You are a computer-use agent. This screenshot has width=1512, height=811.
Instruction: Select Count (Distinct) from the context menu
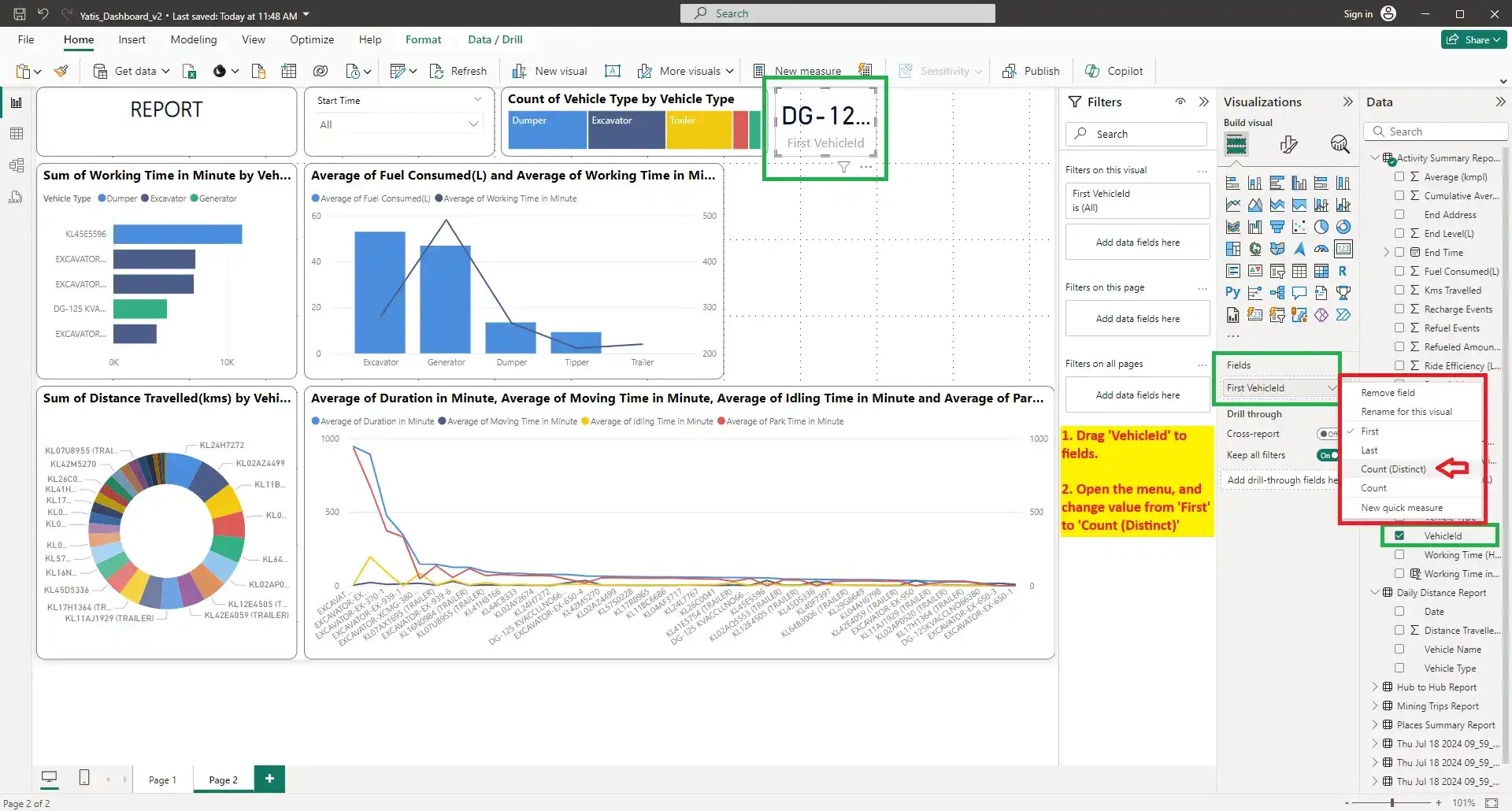tap(1393, 469)
